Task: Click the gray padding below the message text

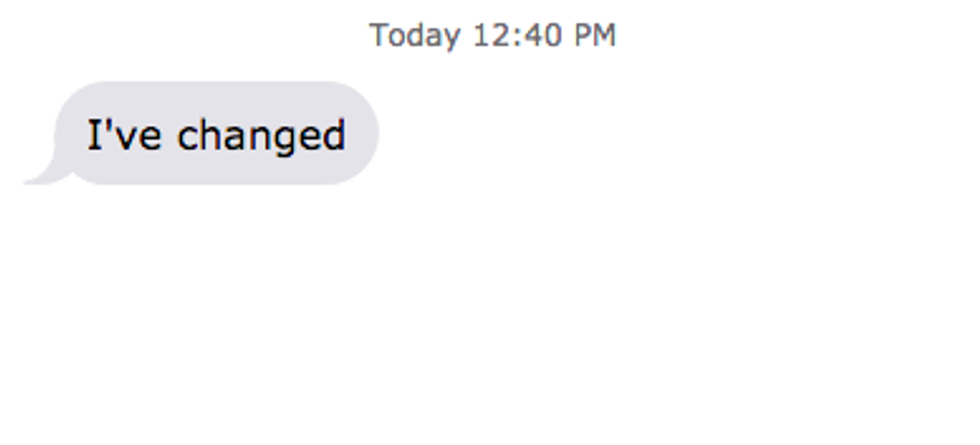Action: point(216,171)
